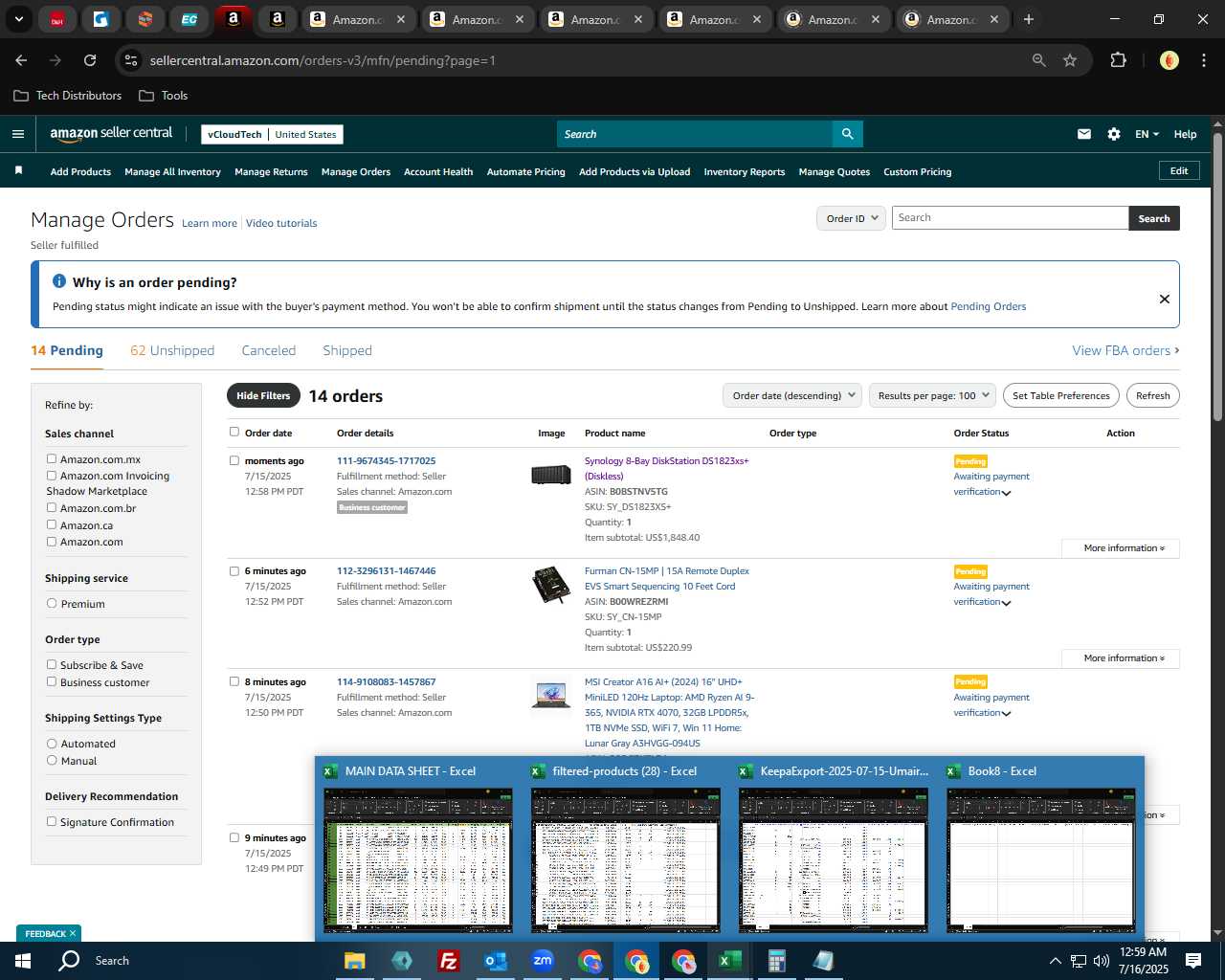
Task: Click the MAIN DATA SHEET Excel preview thumbnail
Action: (x=418, y=859)
